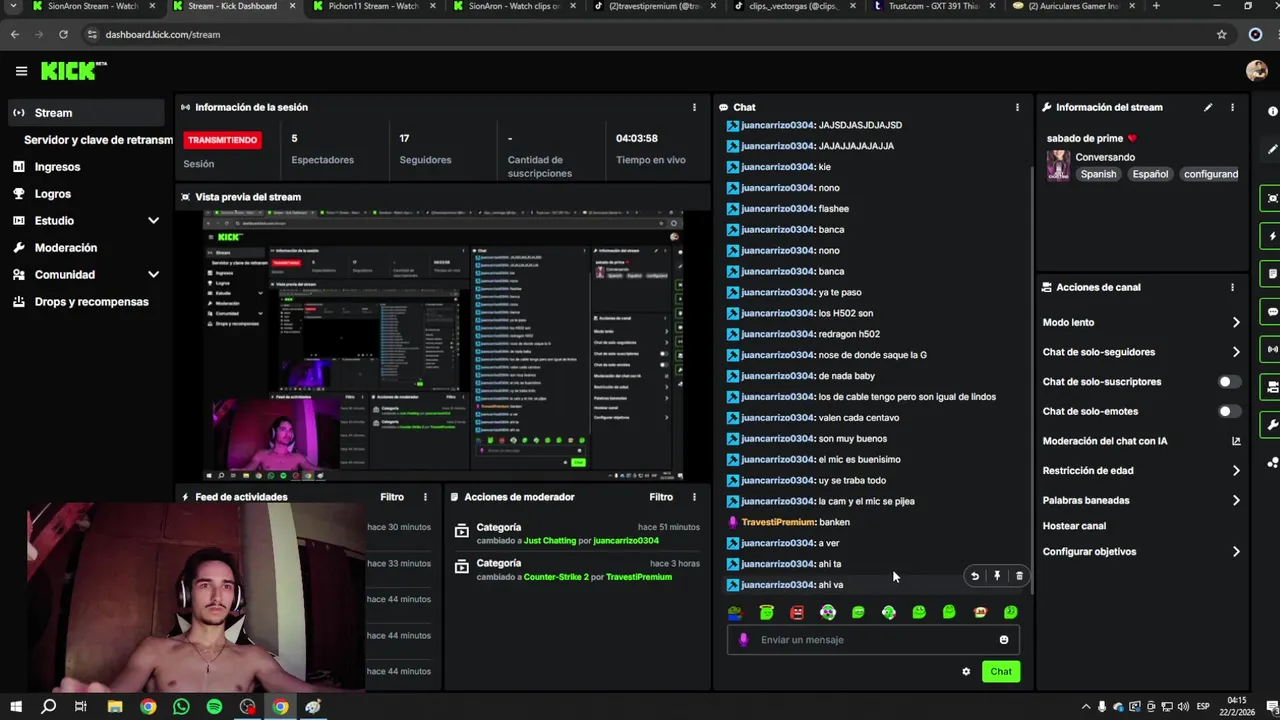The width and height of the screenshot is (1280, 720).
Task: Open chat settings gear icon
Action: [x=966, y=672]
